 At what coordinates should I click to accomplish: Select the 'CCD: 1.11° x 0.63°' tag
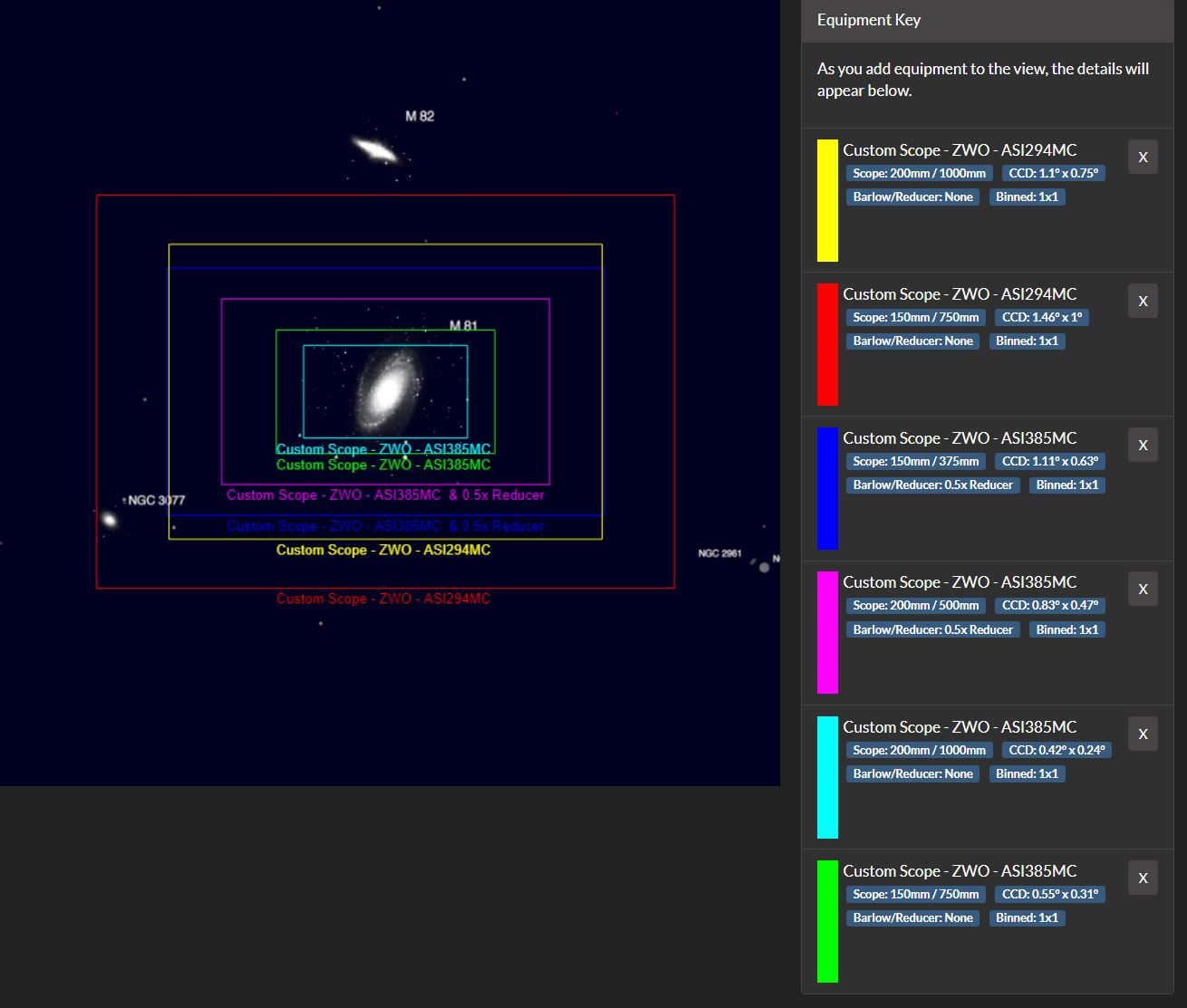coord(1049,461)
